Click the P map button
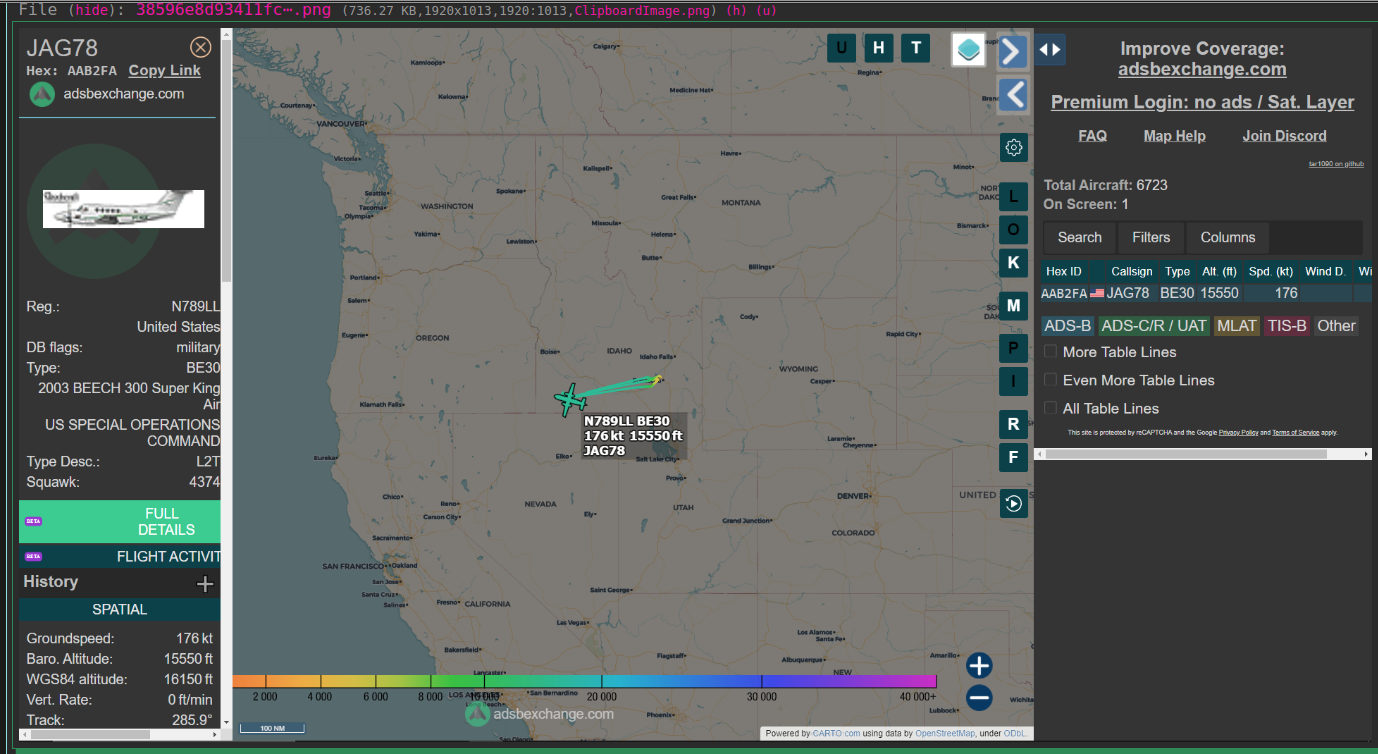 click(1013, 348)
